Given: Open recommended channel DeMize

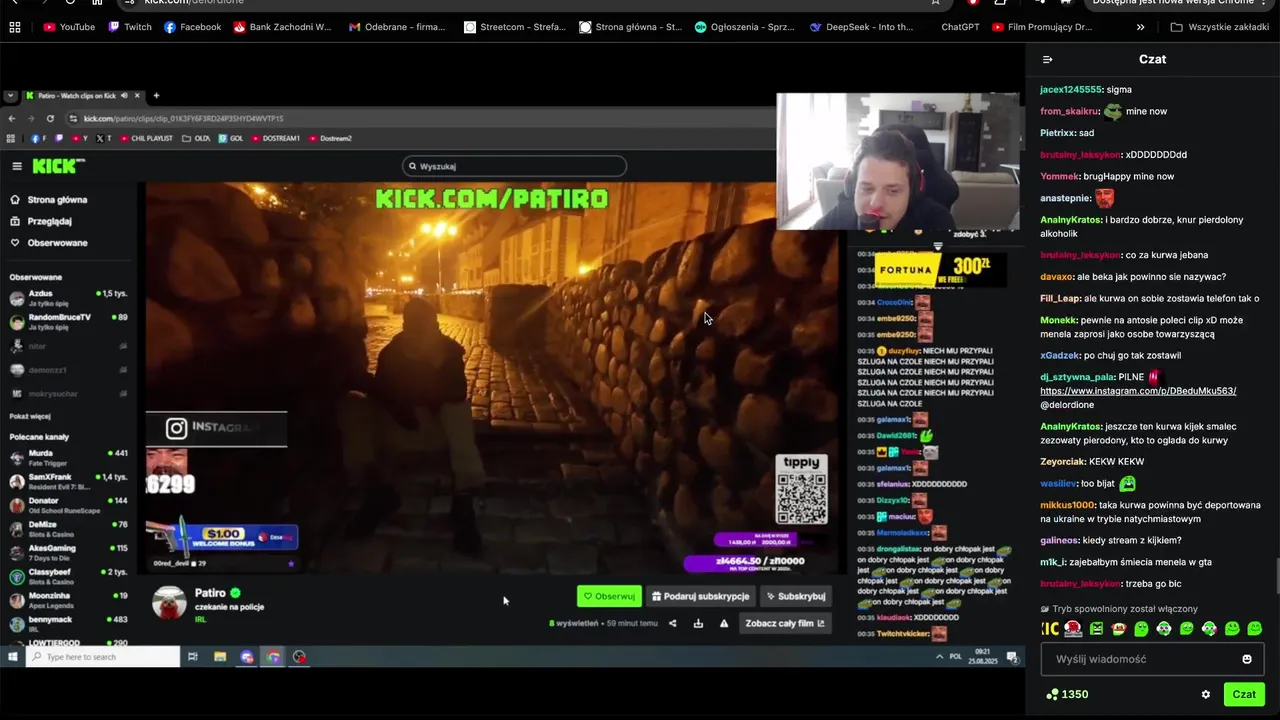Looking at the screenshot, I should click(x=68, y=528).
